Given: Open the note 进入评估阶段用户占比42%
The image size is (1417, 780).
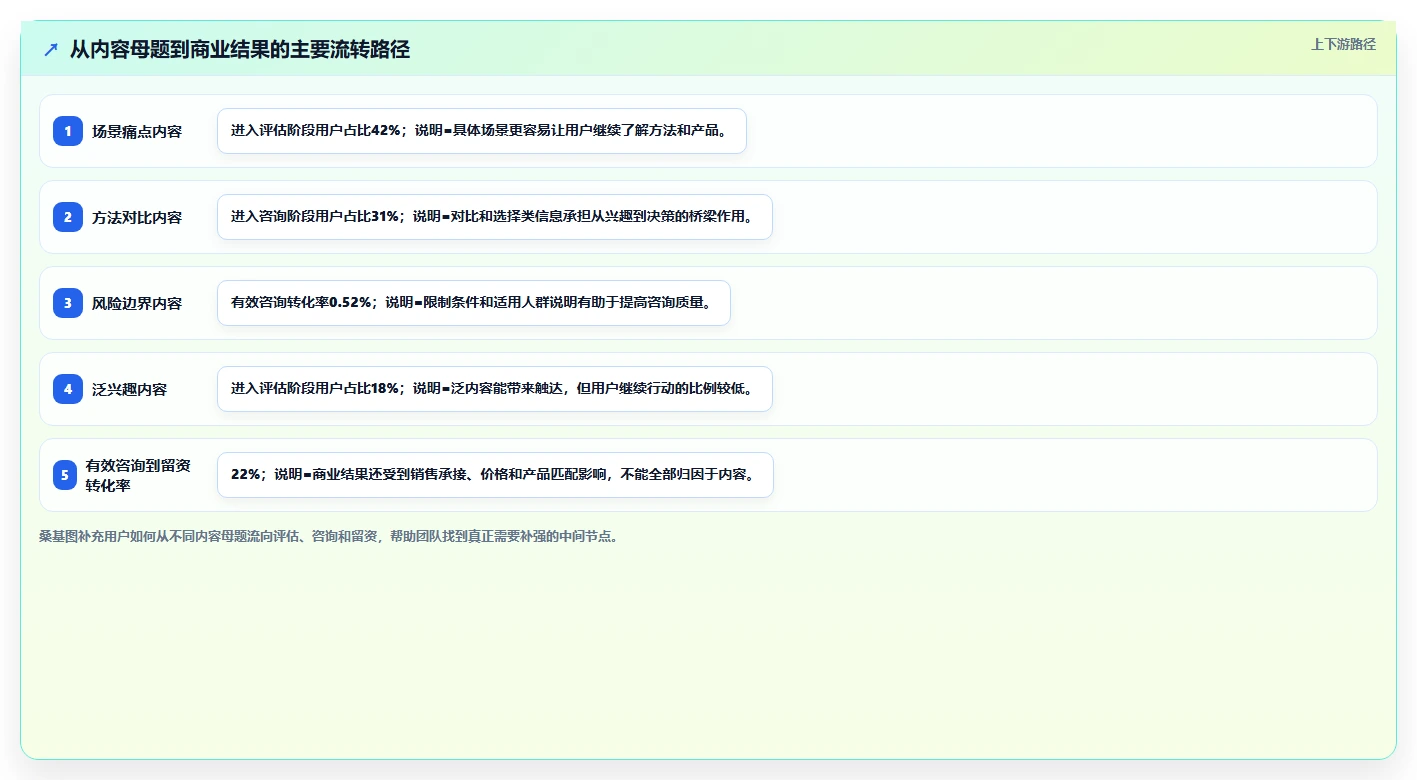Looking at the screenshot, I should 482,131.
